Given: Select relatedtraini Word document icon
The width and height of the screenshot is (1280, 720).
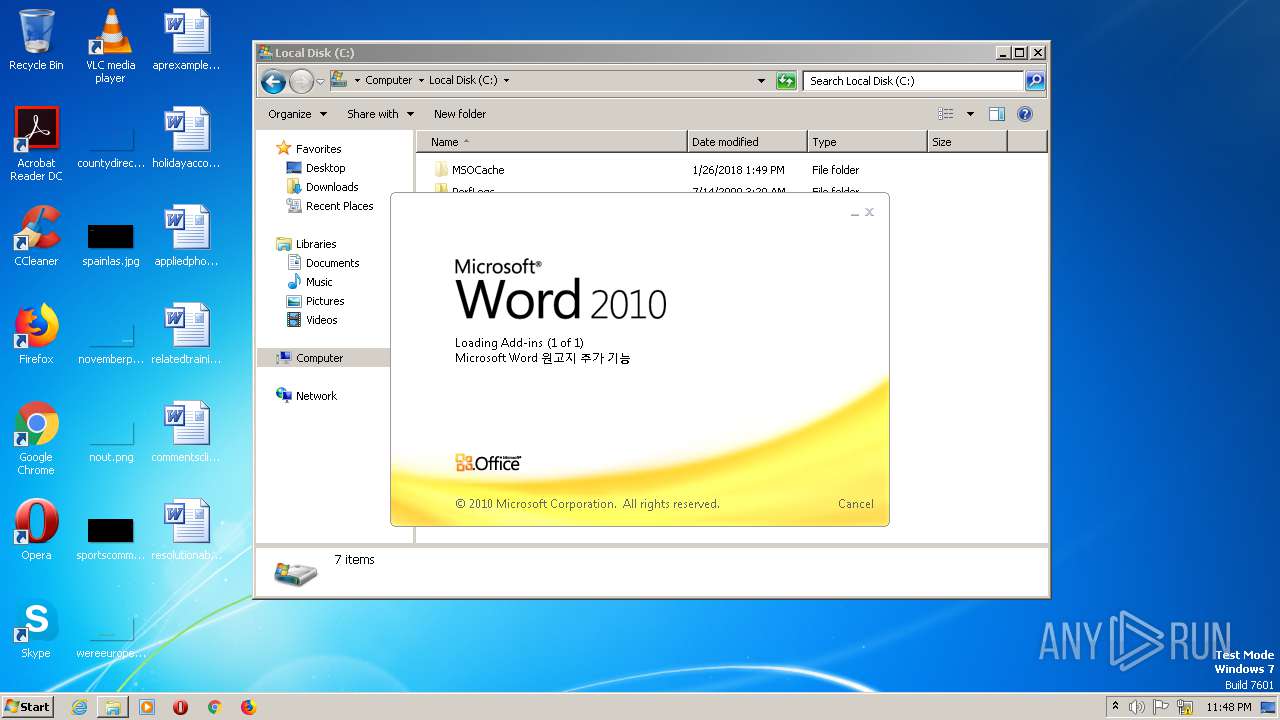Looking at the screenshot, I should 186,334.
